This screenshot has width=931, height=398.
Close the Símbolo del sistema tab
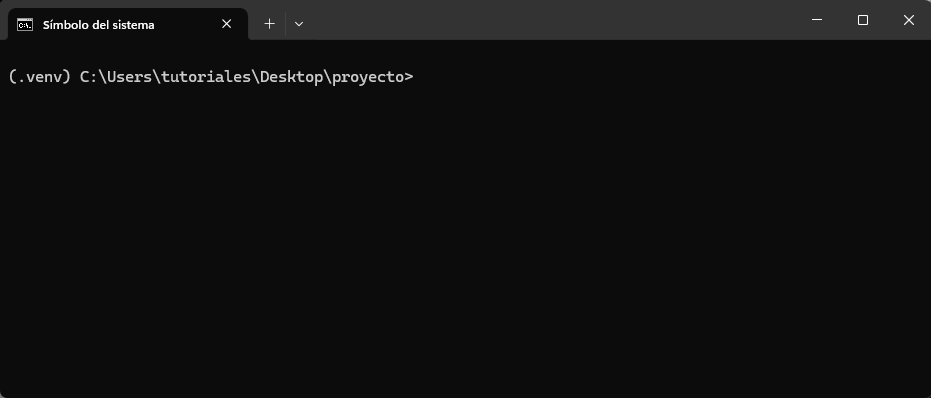[226, 24]
